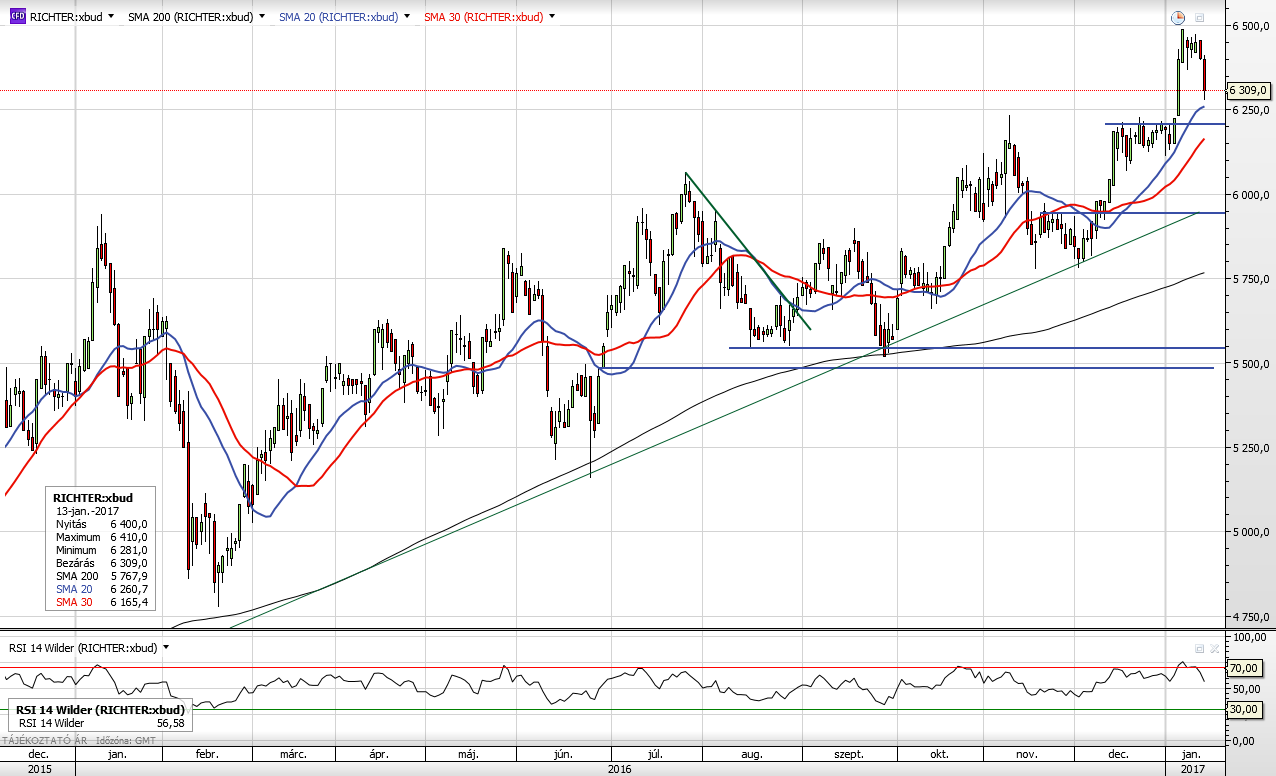Click the RSI 50,00 axis label
Screen dimensions: 1276x776
pos(1248,688)
